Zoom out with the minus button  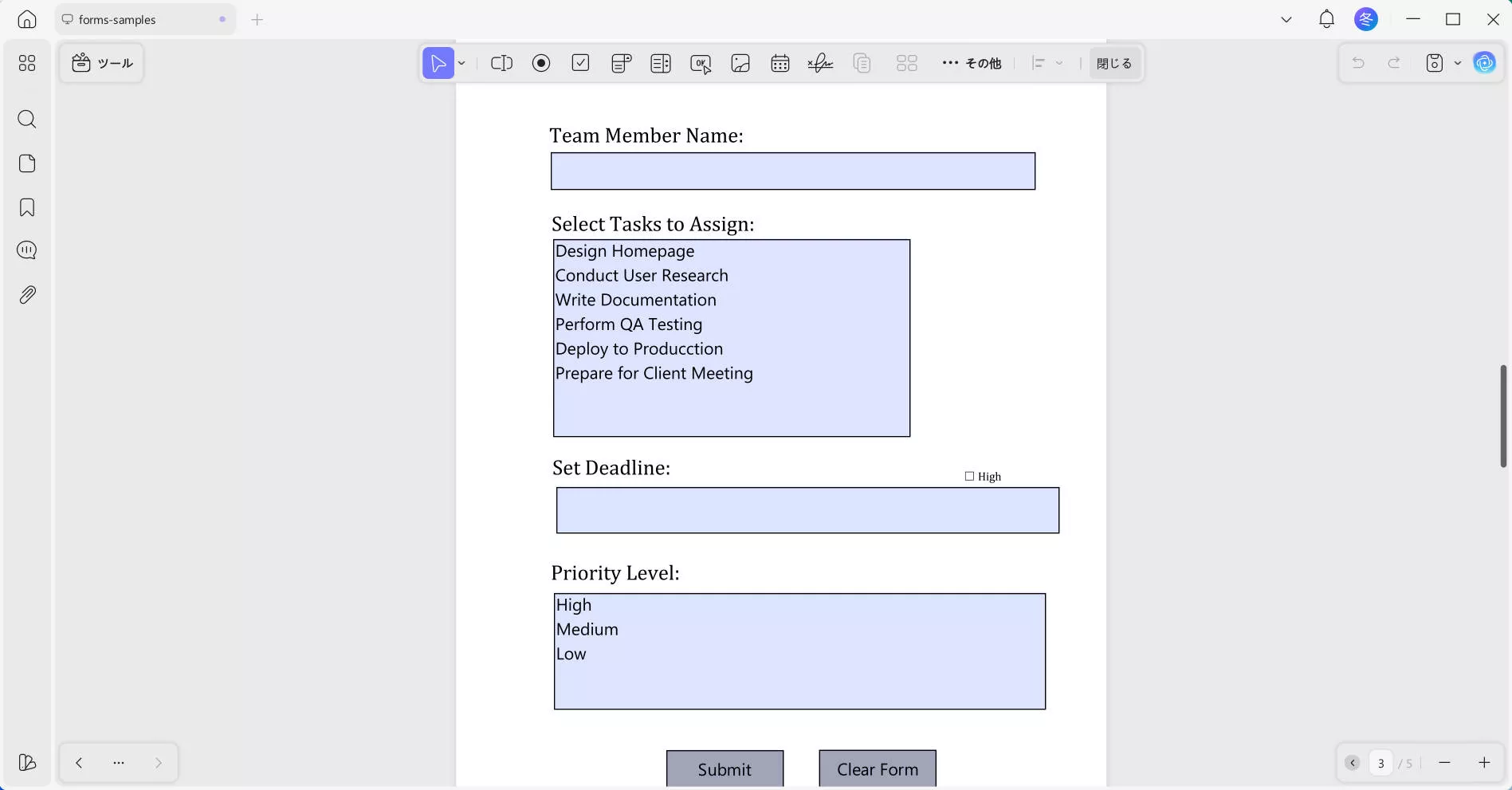coord(1444,763)
